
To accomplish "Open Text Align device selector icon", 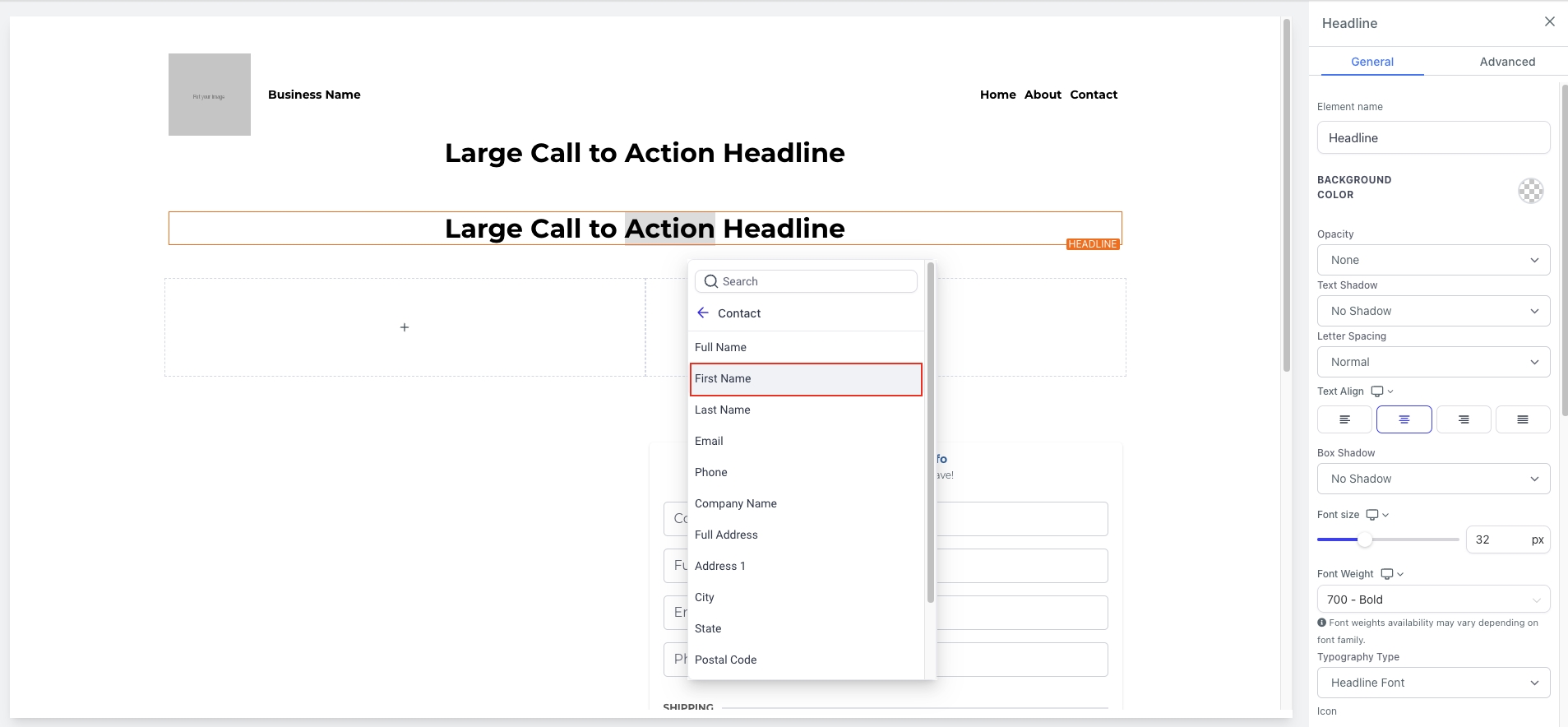I will click(x=1381, y=391).
